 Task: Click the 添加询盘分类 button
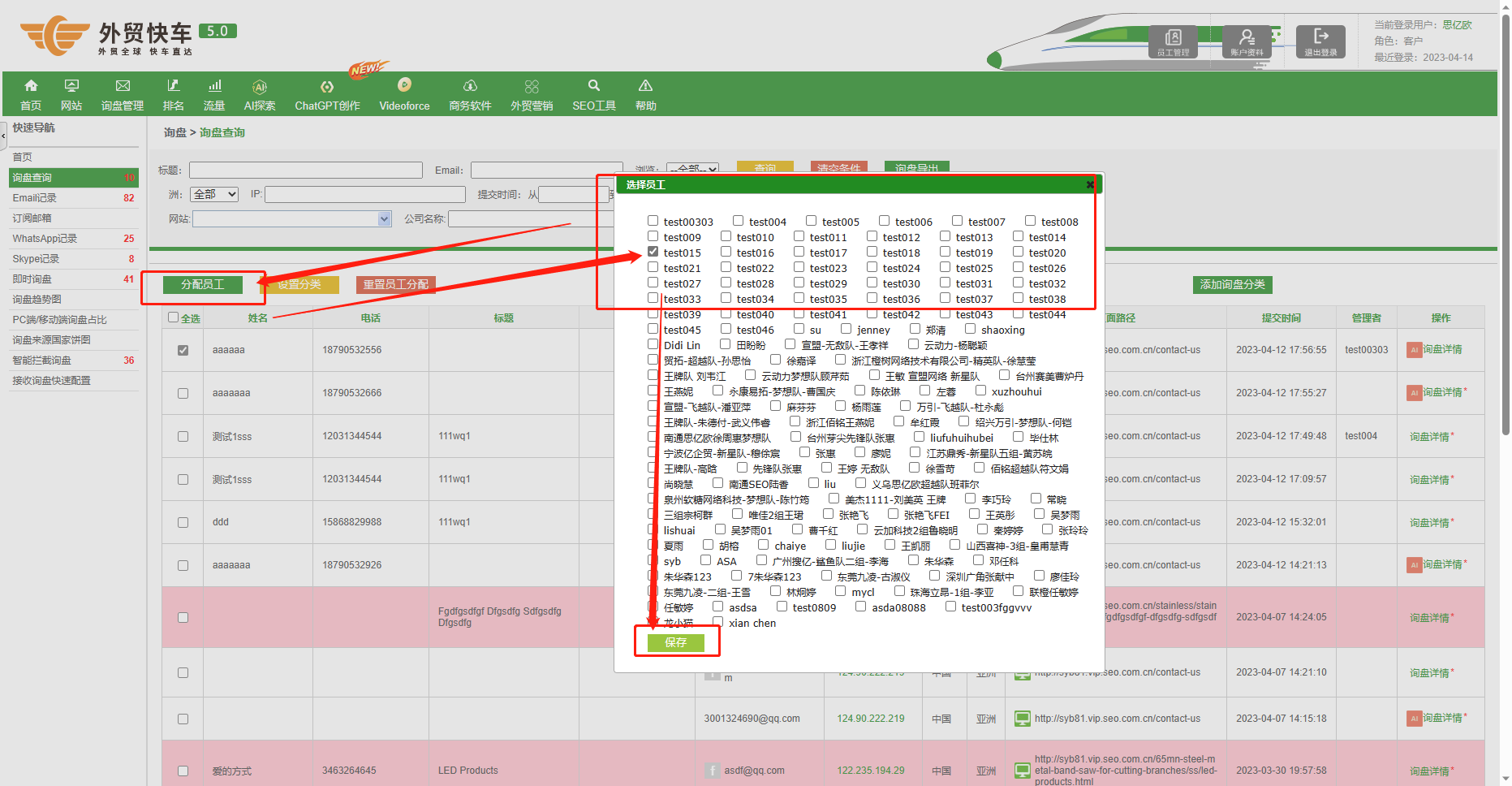tap(1233, 284)
